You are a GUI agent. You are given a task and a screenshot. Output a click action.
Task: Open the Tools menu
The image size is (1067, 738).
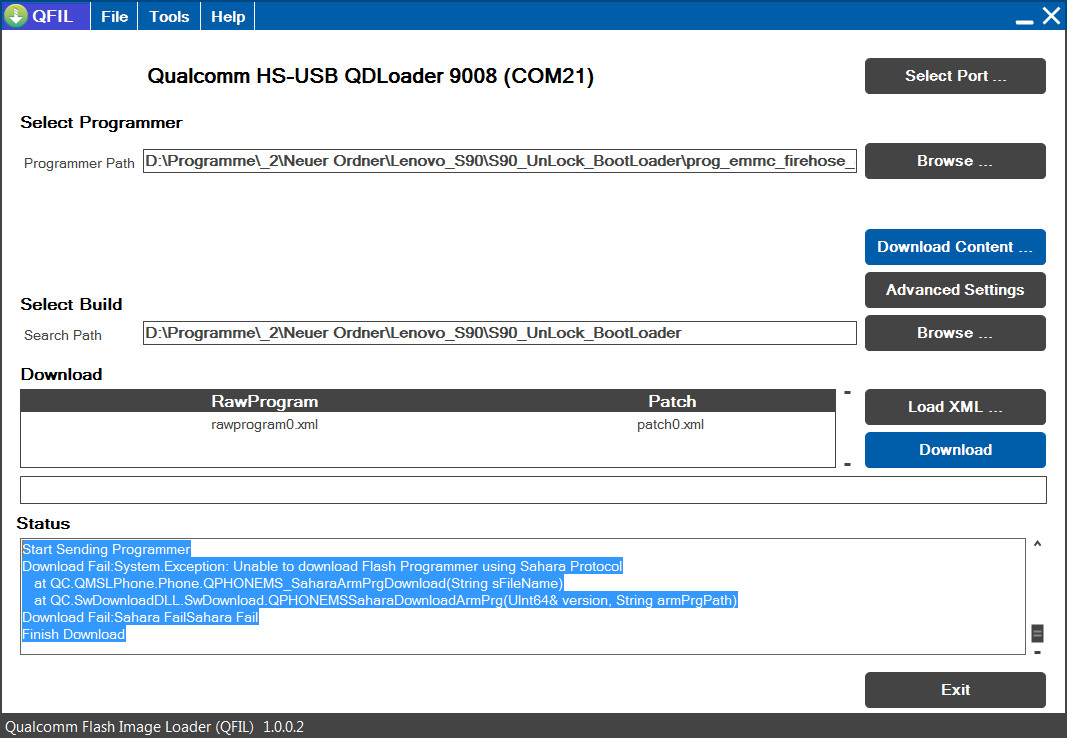(169, 16)
